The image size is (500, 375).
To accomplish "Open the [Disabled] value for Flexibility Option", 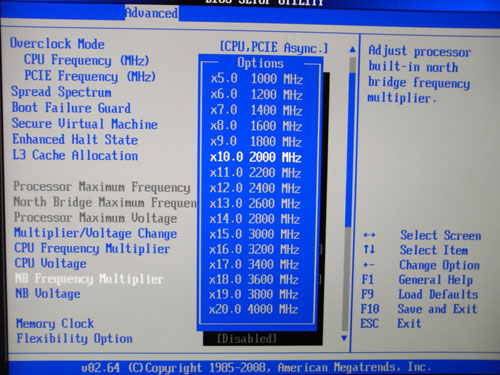I will 247,339.
